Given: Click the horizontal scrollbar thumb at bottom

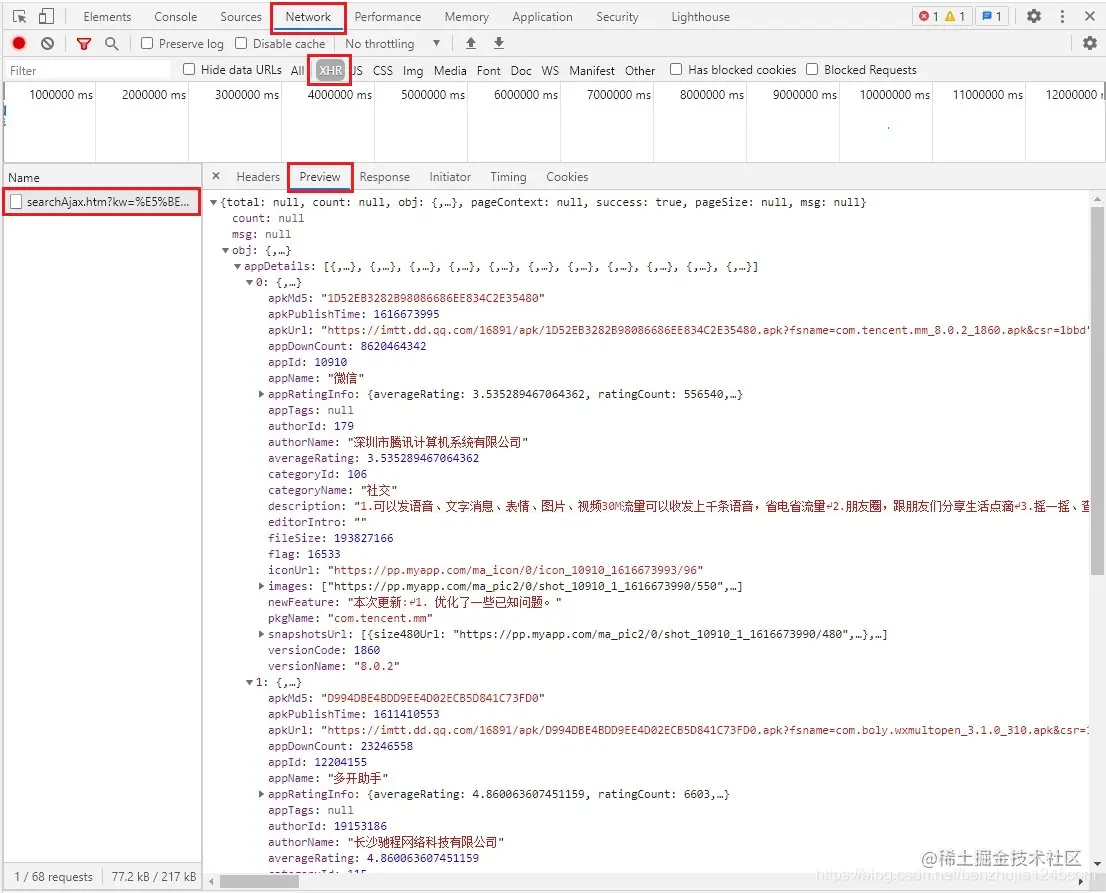Looking at the screenshot, I should click(x=259, y=881).
